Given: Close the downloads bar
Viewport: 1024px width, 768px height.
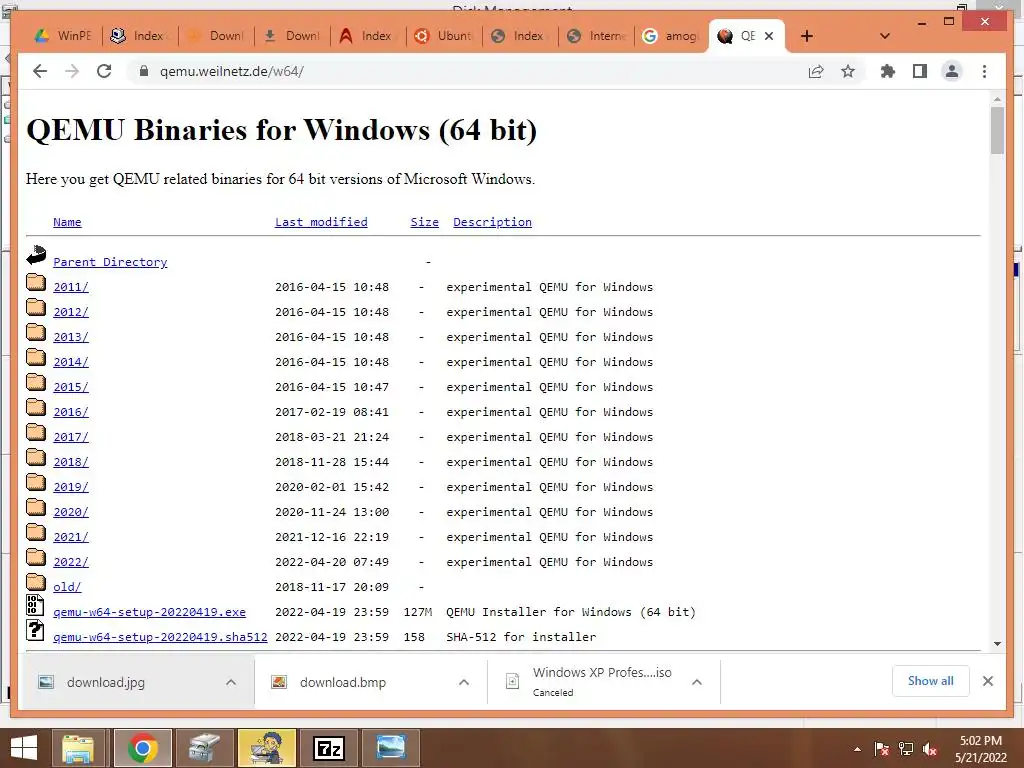Looking at the screenshot, I should [987, 681].
